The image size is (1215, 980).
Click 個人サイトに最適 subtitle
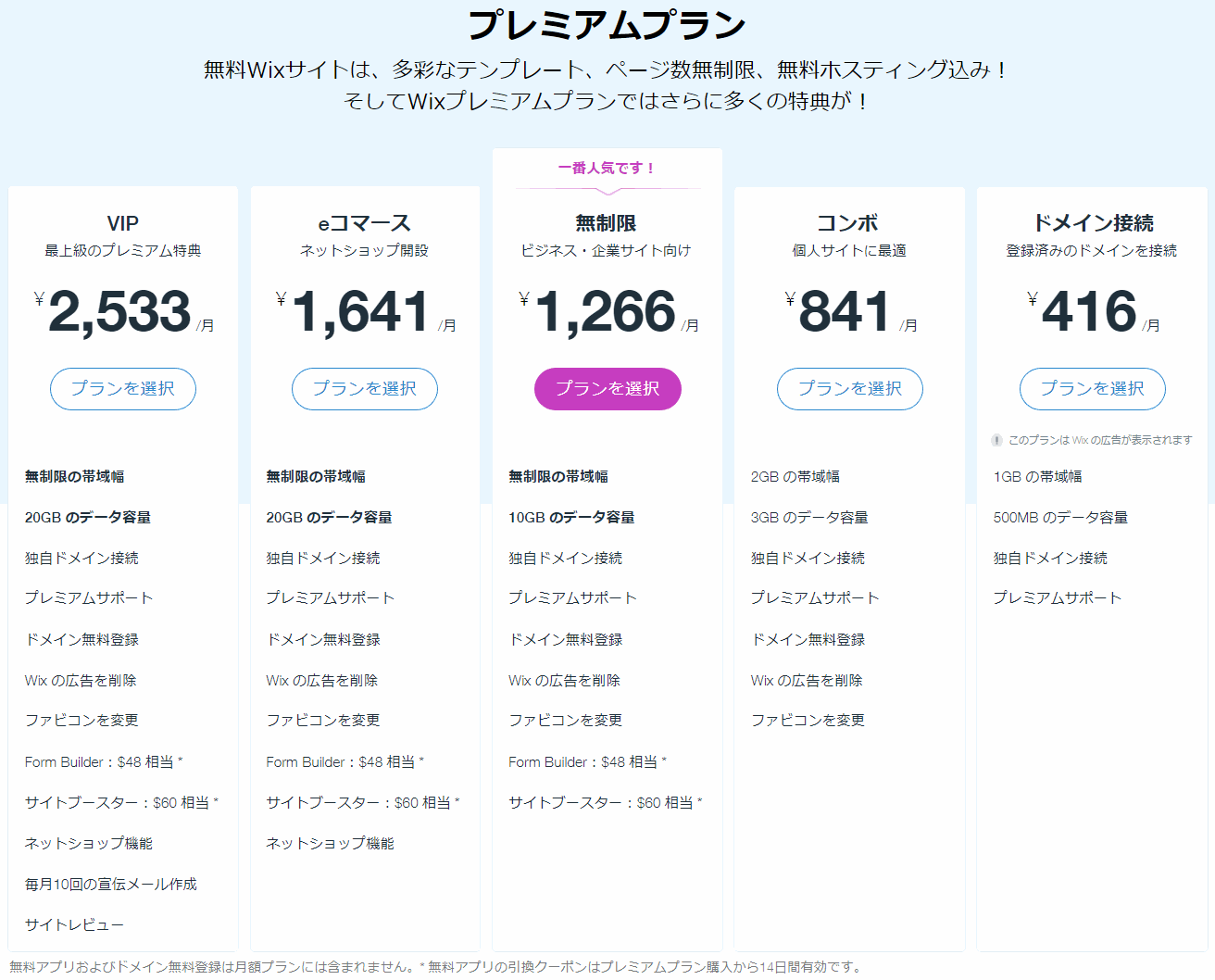point(849,251)
